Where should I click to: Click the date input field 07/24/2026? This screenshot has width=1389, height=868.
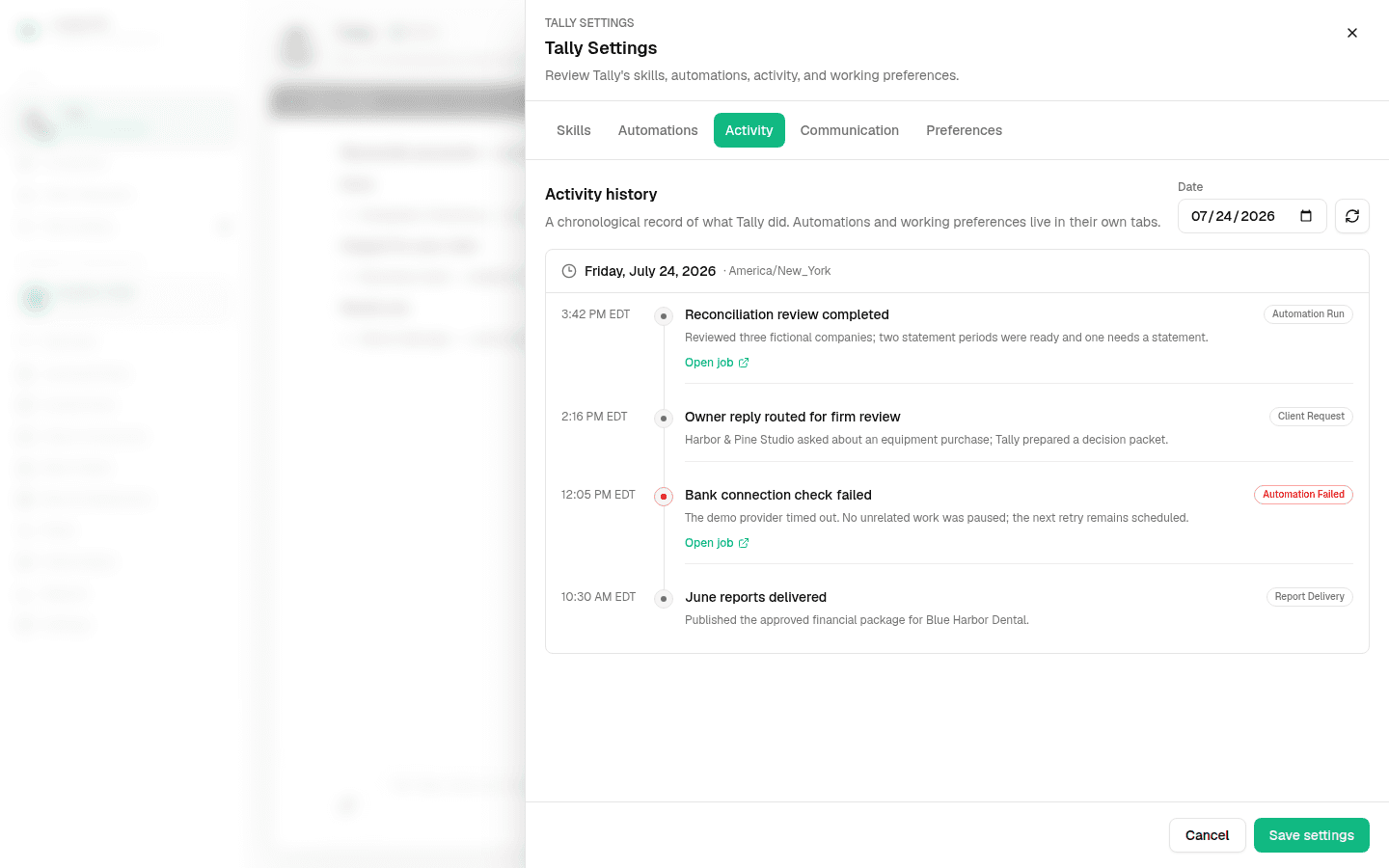(x=1252, y=216)
